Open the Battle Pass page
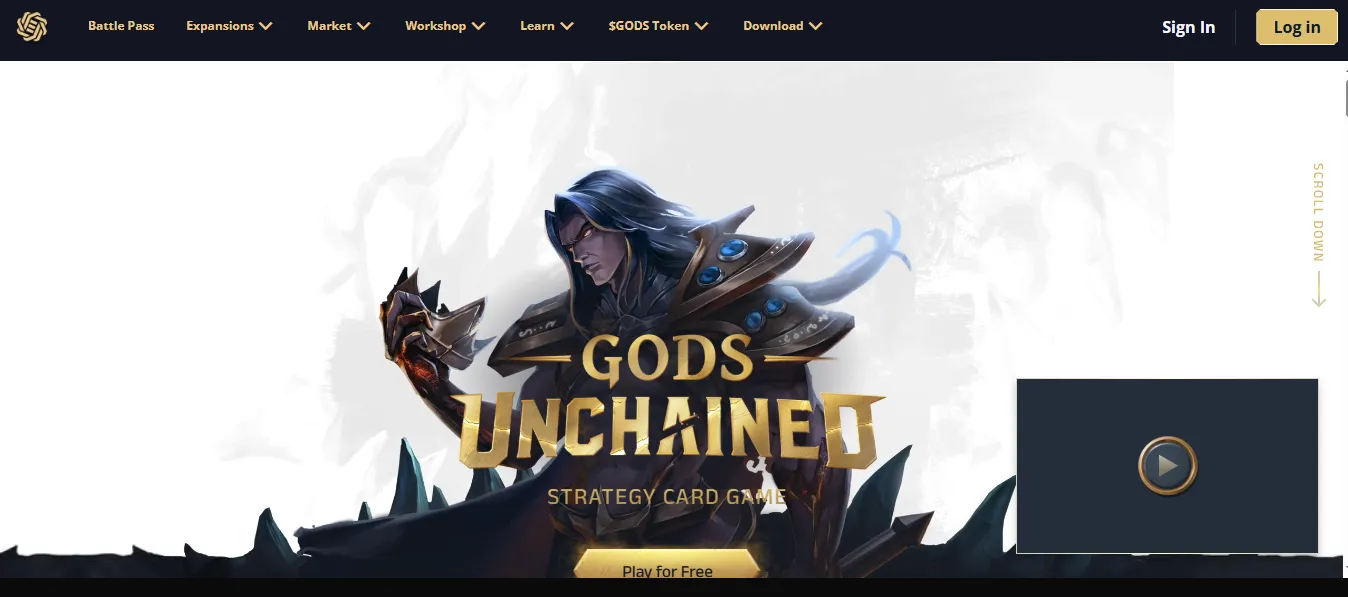Viewport: 1348px width, 597px height. [121, 26]
